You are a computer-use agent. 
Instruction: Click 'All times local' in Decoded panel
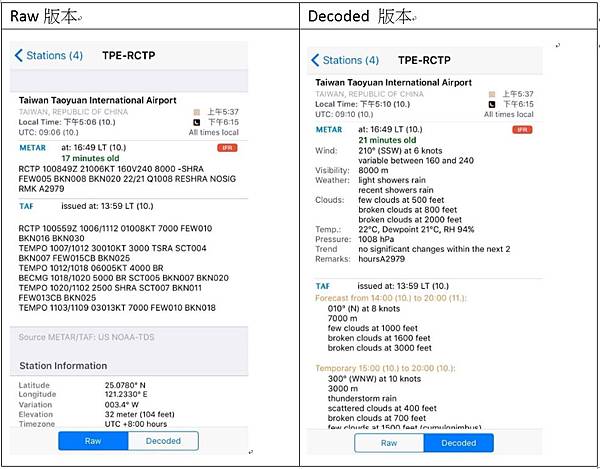tap(509, 114)
